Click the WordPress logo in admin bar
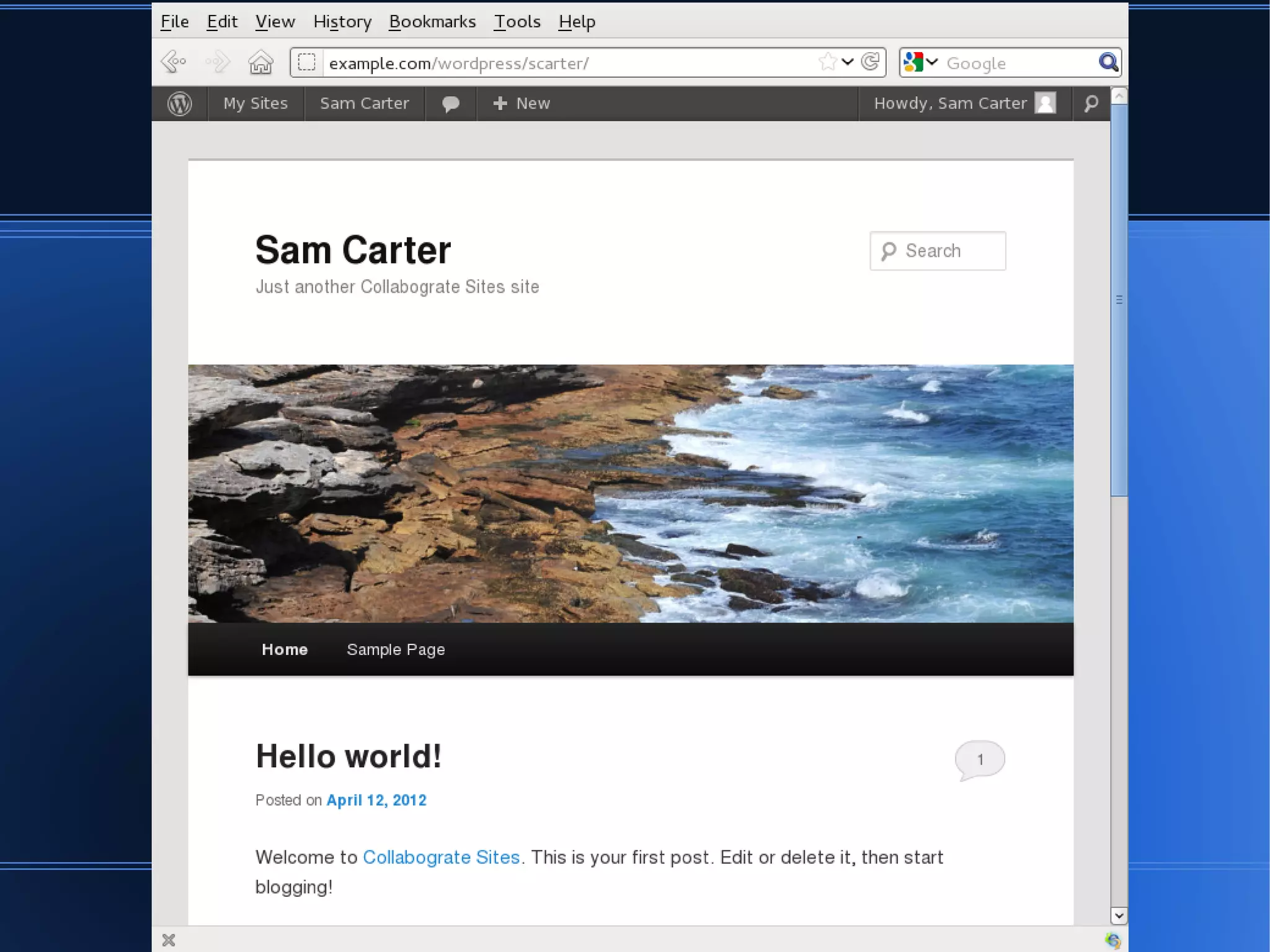Viewport: 1270px width, 952px height. [x=180, y=104]
